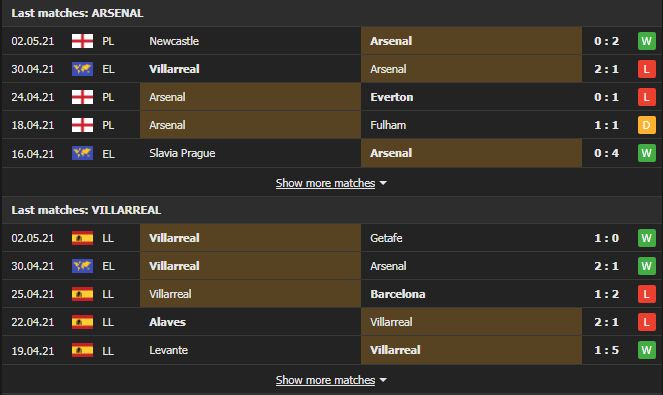The height and width of the screenshot is (395, 663).
Task: Click the Europe flag on Slavia Prague row
Action: click(82, 153)
